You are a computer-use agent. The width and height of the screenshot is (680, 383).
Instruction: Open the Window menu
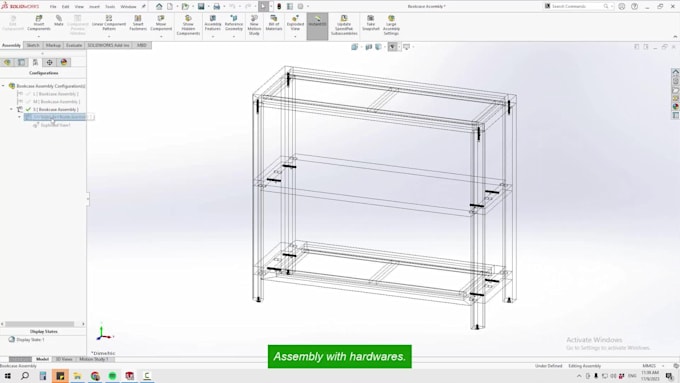point(128,7)
